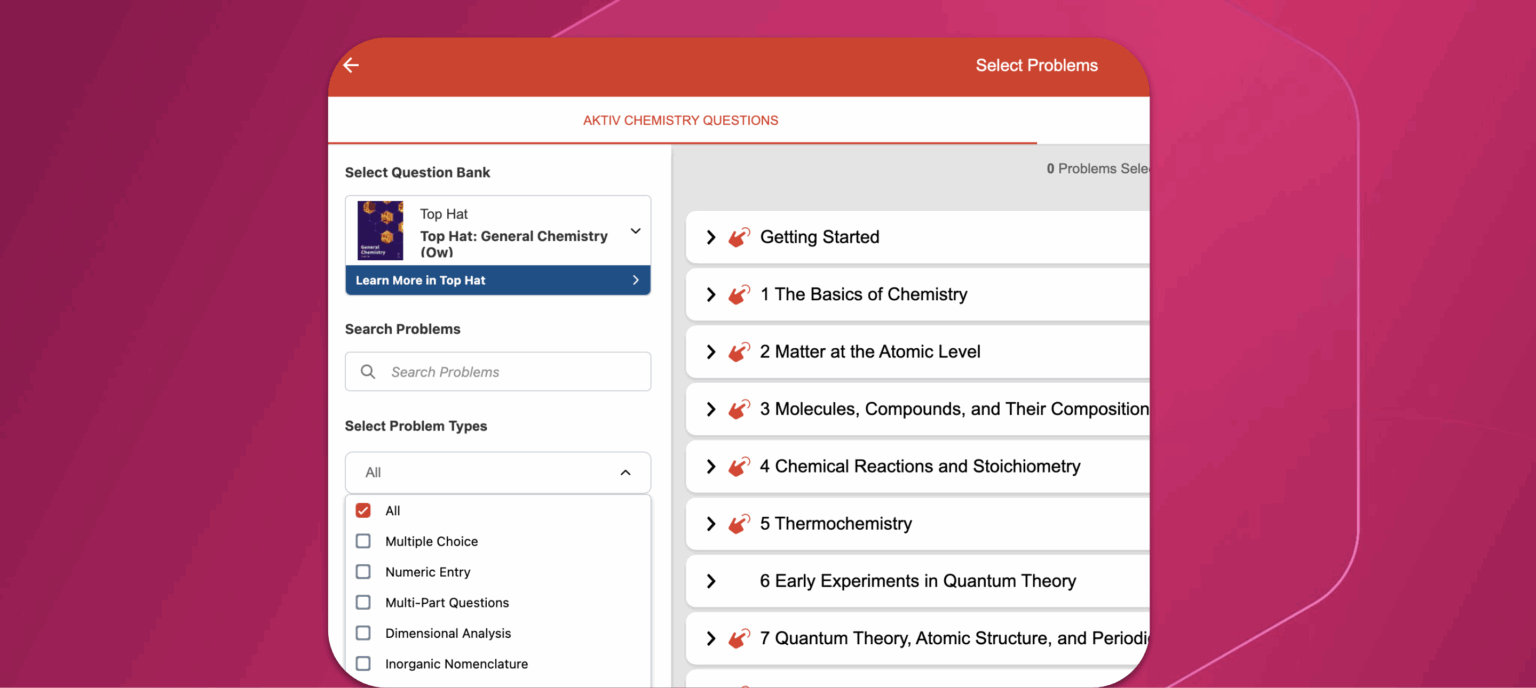Switch to the AKTIV CHEMISTRY QUESTIONS tab
The image size is (1536, 688).
pyautogui.click(x=681, y=120)
